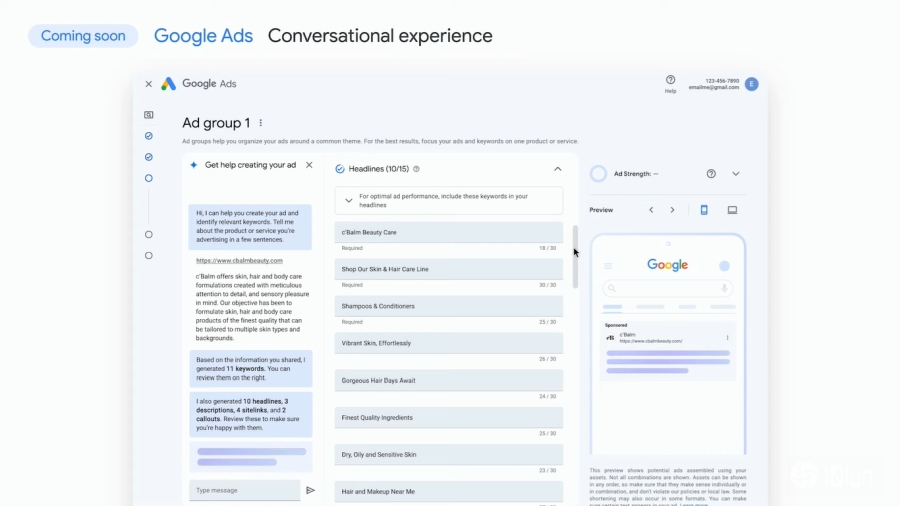Edit the c'Balm Beauty Care headline
The image size is (900, 506).
pos(449,232)
